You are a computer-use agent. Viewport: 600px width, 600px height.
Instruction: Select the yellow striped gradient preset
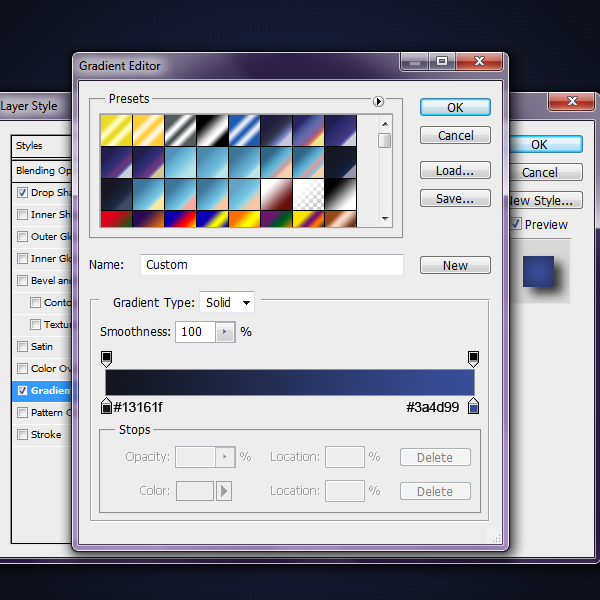tap(116, 130)
